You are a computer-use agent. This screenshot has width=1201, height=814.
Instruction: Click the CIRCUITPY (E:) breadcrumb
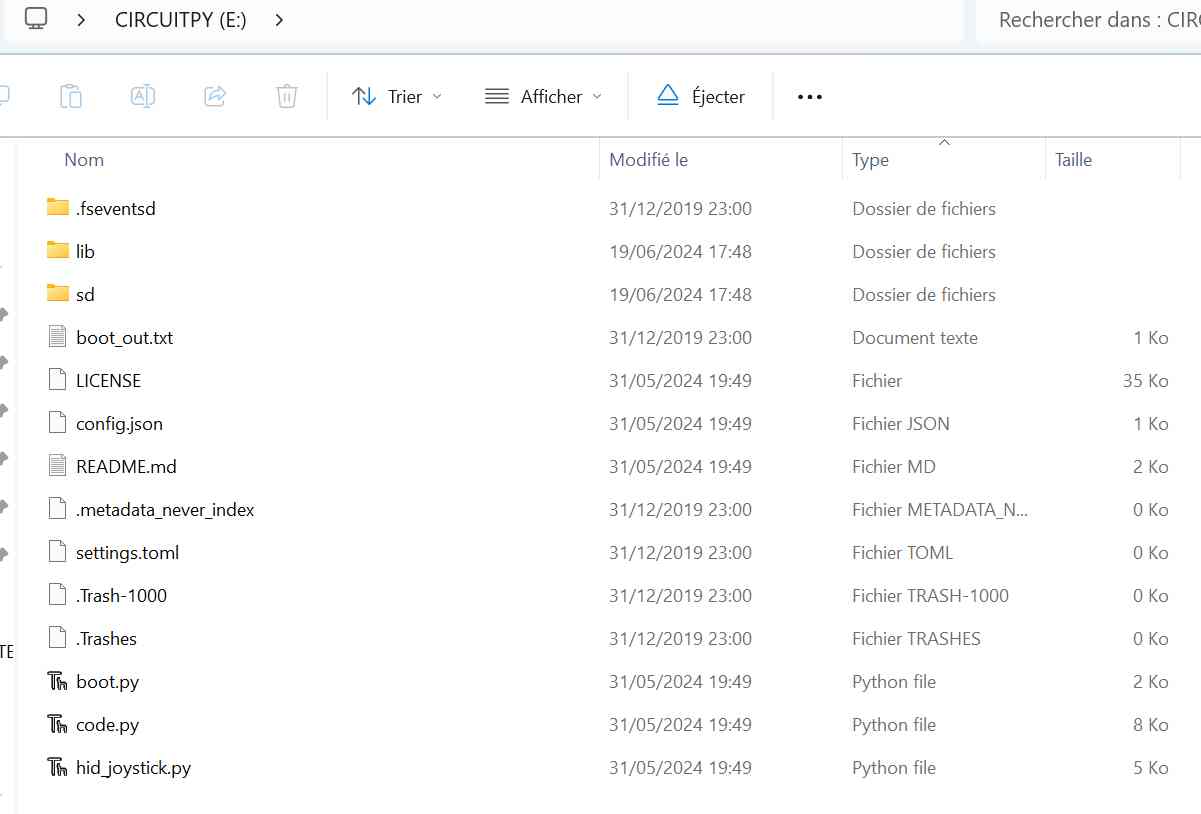(x=181, y=19)
